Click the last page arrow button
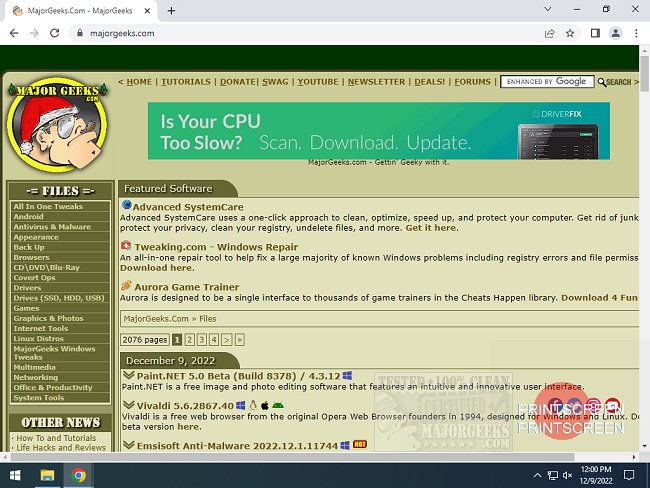 tap(240, 340)
